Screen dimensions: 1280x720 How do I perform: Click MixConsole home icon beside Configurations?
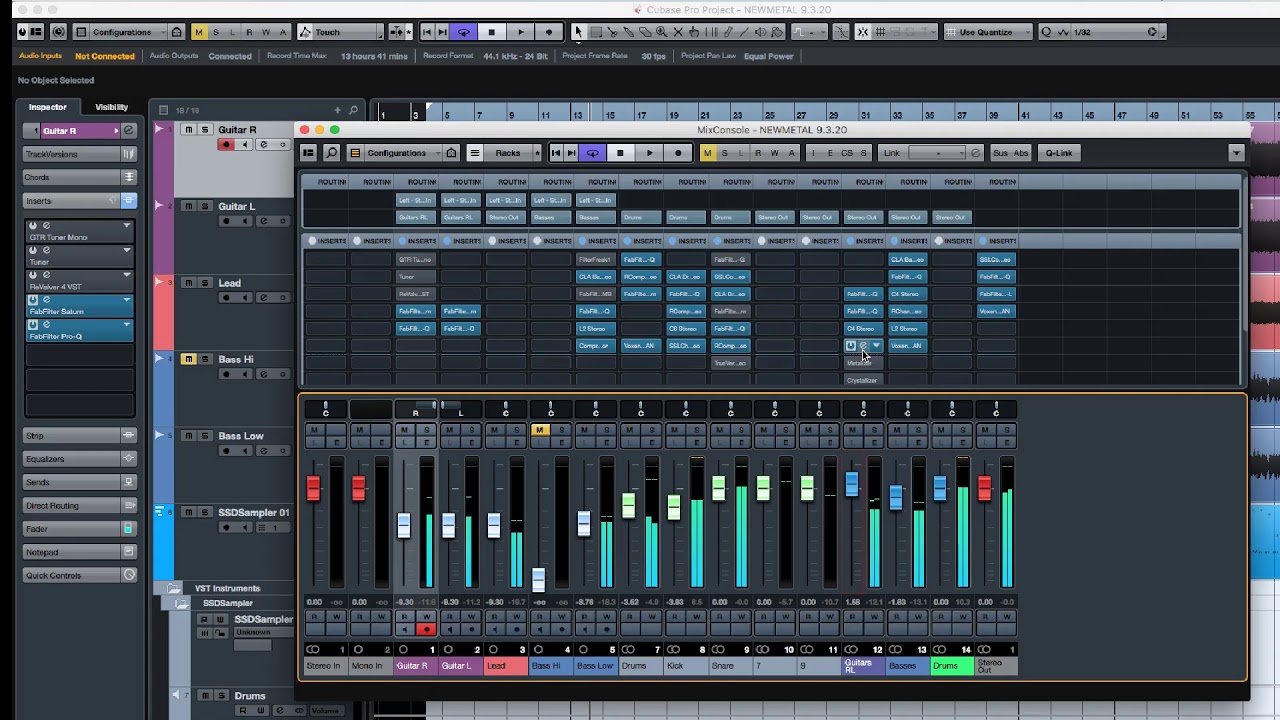point(452,153)
